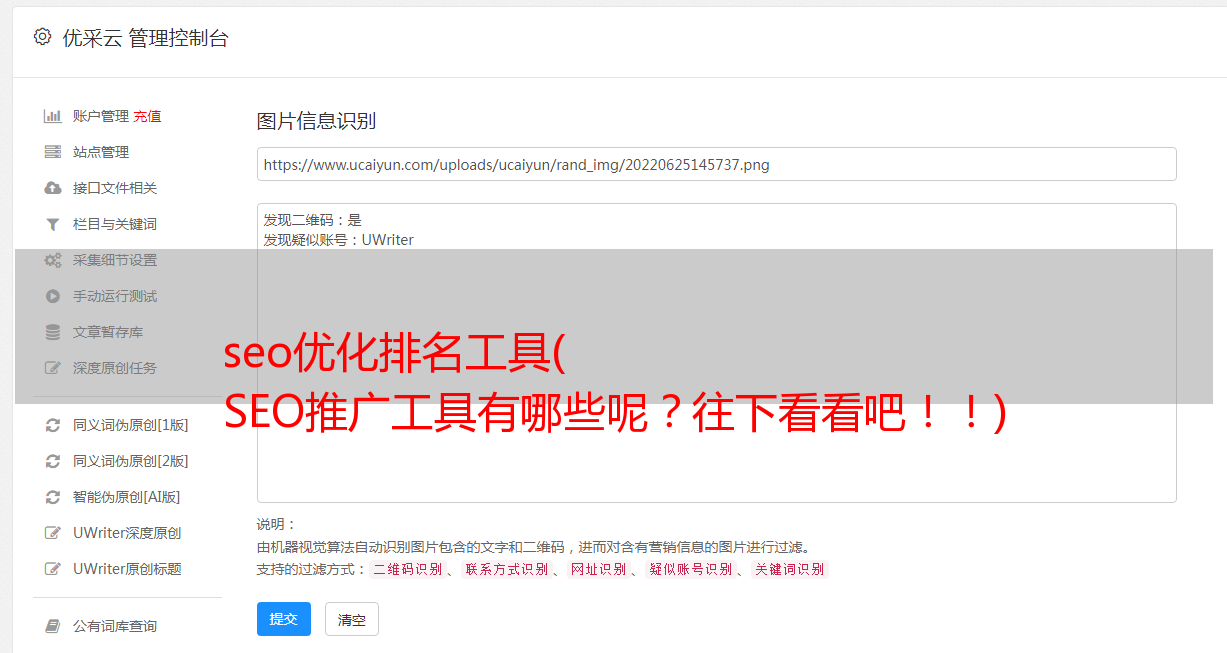Open 栏目与关键词 menu item

point(115,224)
